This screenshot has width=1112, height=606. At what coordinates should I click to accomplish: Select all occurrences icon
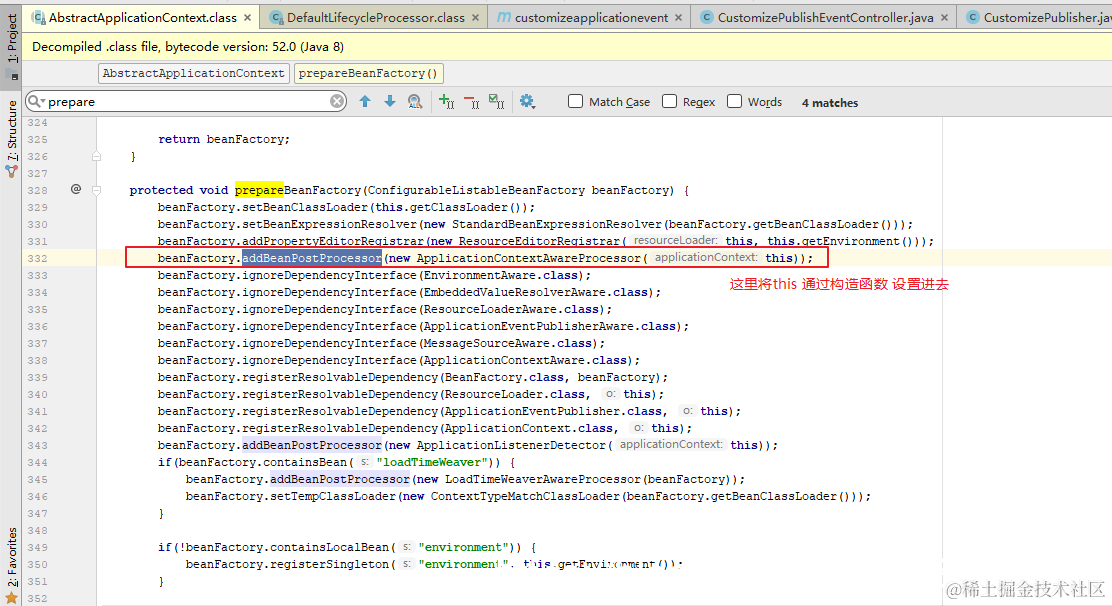[x=497, y=101]
